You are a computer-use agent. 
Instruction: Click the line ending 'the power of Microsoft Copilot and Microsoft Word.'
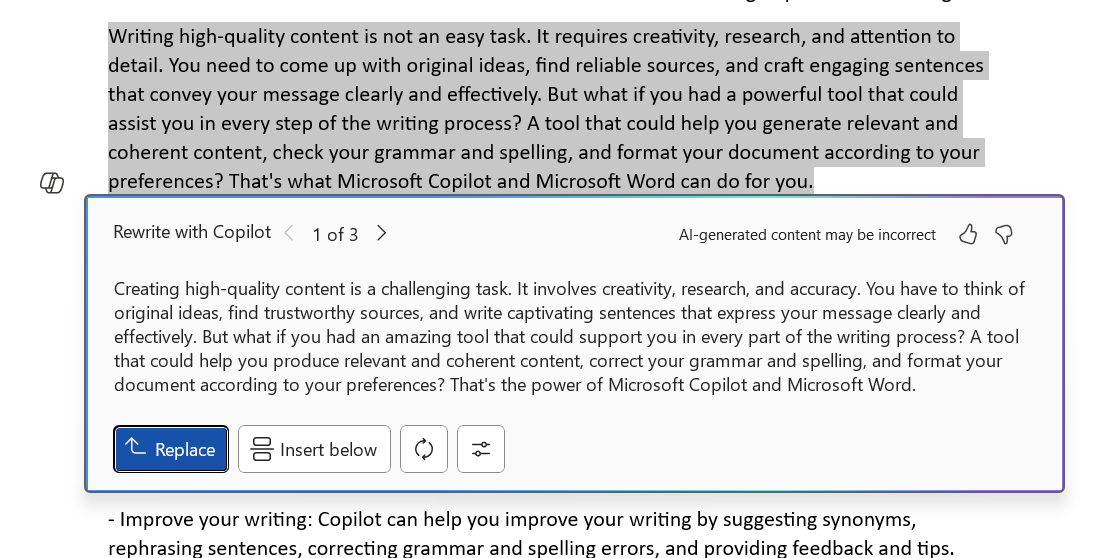(x=514, y=384)
